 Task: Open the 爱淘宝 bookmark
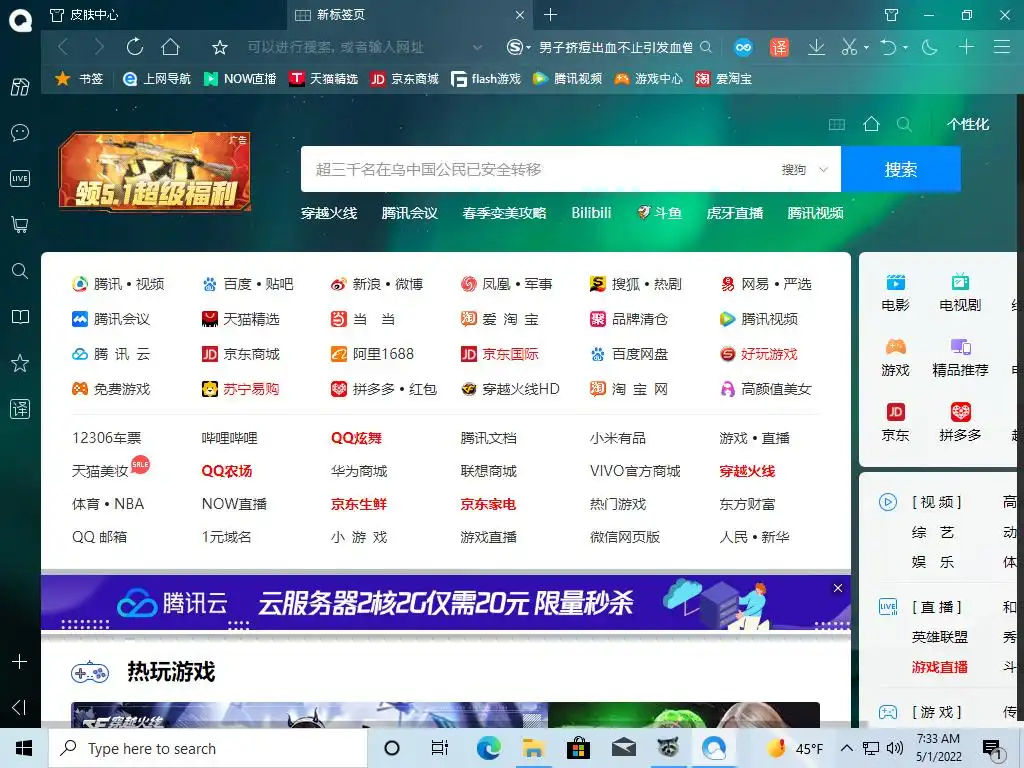click(x=724, y=79)
